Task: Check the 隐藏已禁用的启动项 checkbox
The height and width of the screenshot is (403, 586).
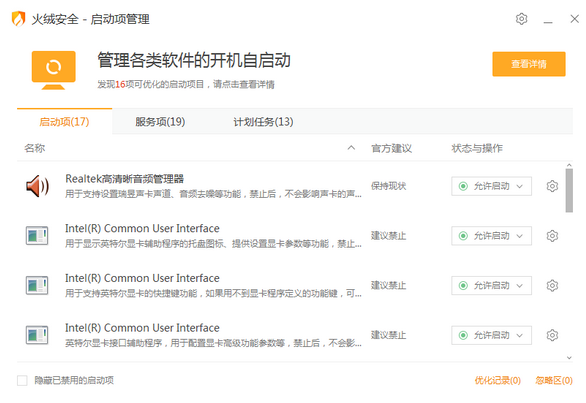Action: tap(22, 381)
